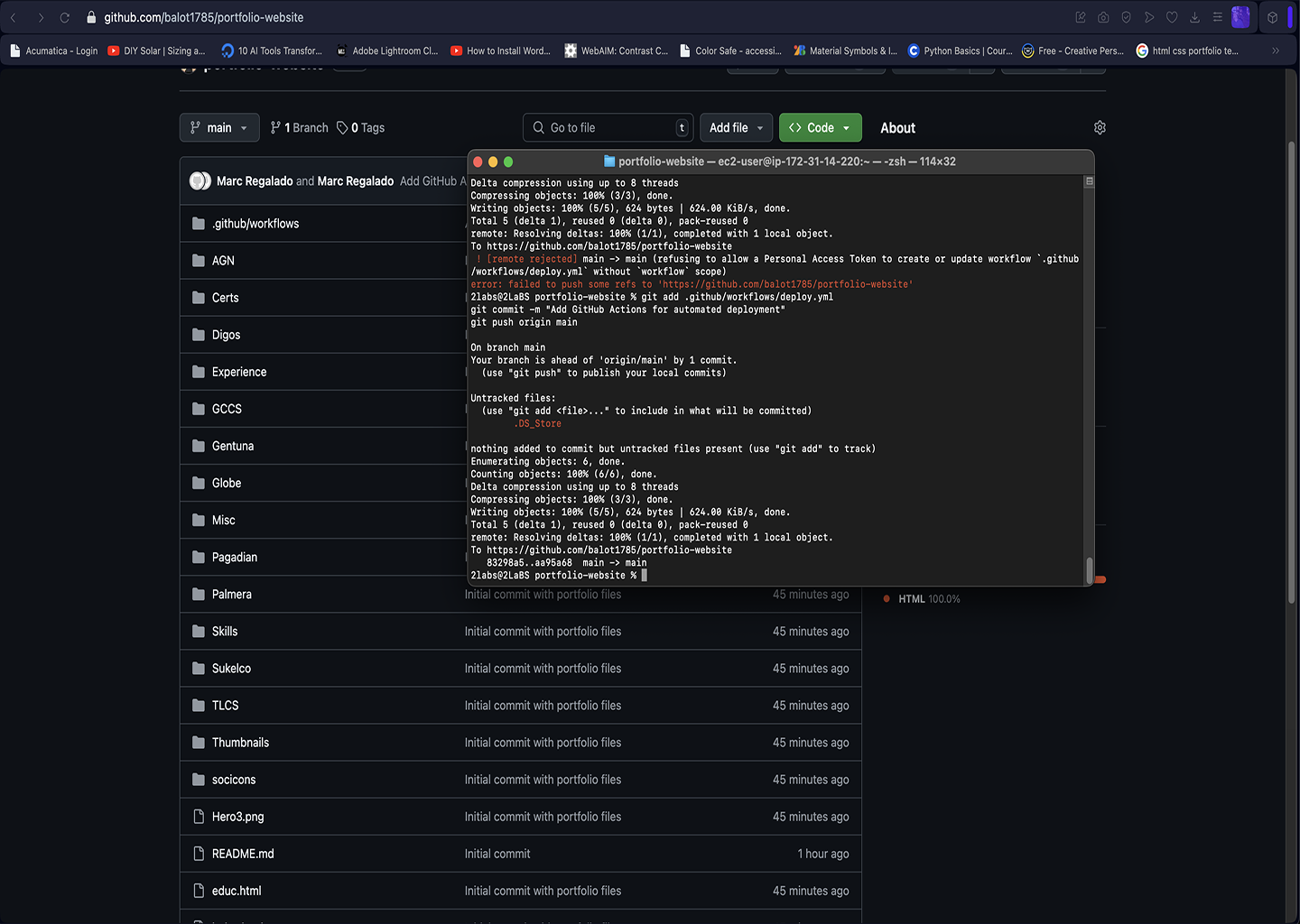1300x924 pixels.
Task: Expand the main branch dropdown
Action: tap(219, 128)
